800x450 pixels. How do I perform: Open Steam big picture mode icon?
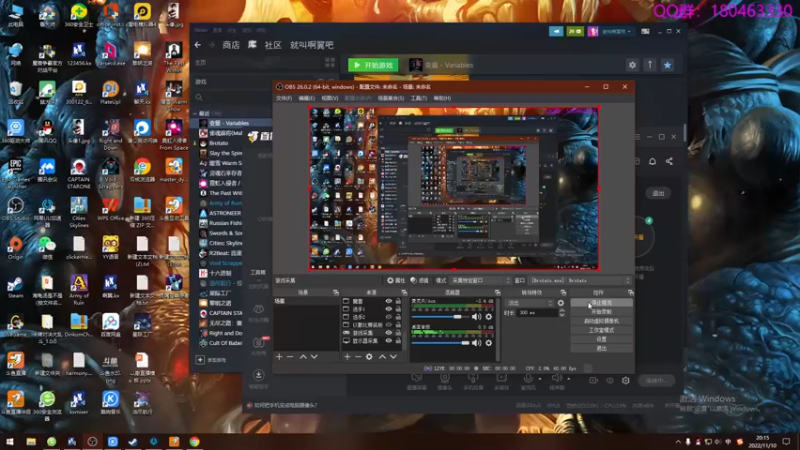[x=645, y=31]
